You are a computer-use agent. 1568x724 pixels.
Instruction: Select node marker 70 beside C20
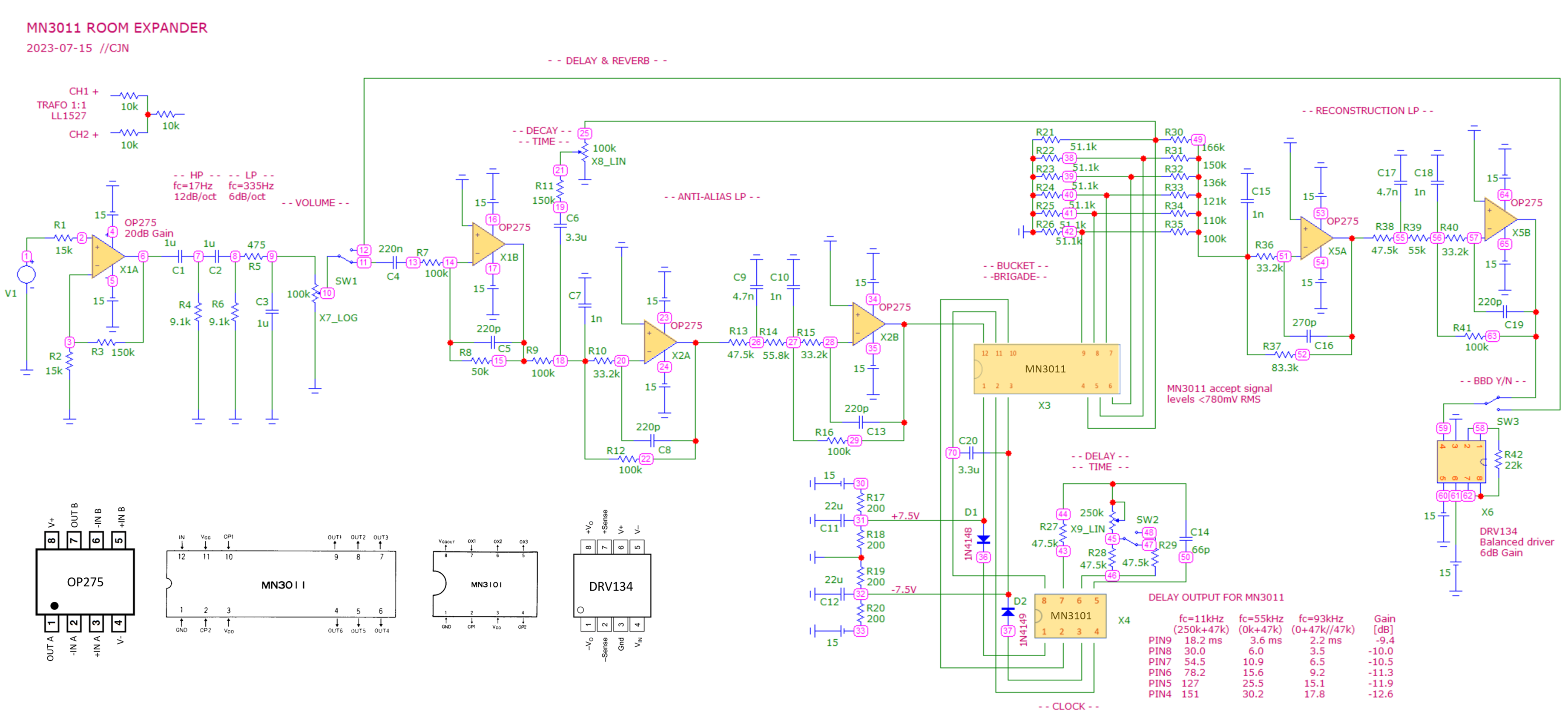[x=952, y=453]
